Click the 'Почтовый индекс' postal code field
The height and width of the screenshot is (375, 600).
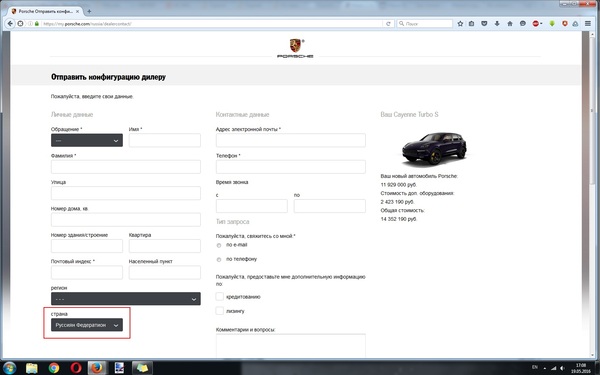pos(87,272)
